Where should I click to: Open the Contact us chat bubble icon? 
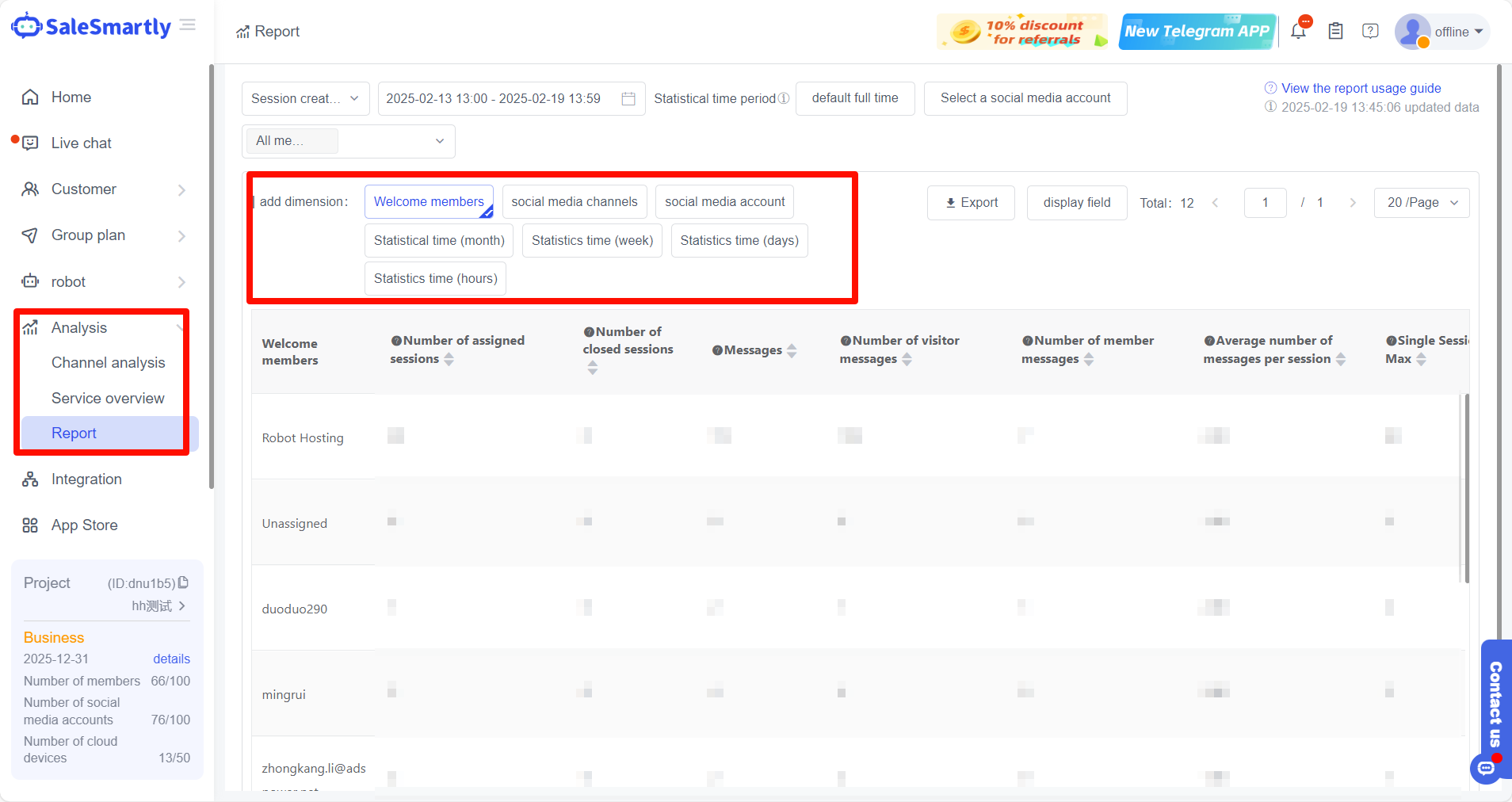point(1486,767)
